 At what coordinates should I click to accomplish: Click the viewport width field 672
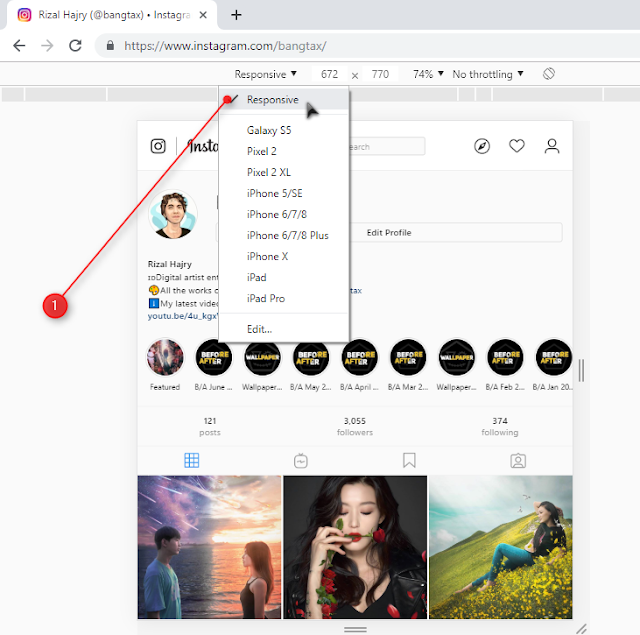(329, 74)
